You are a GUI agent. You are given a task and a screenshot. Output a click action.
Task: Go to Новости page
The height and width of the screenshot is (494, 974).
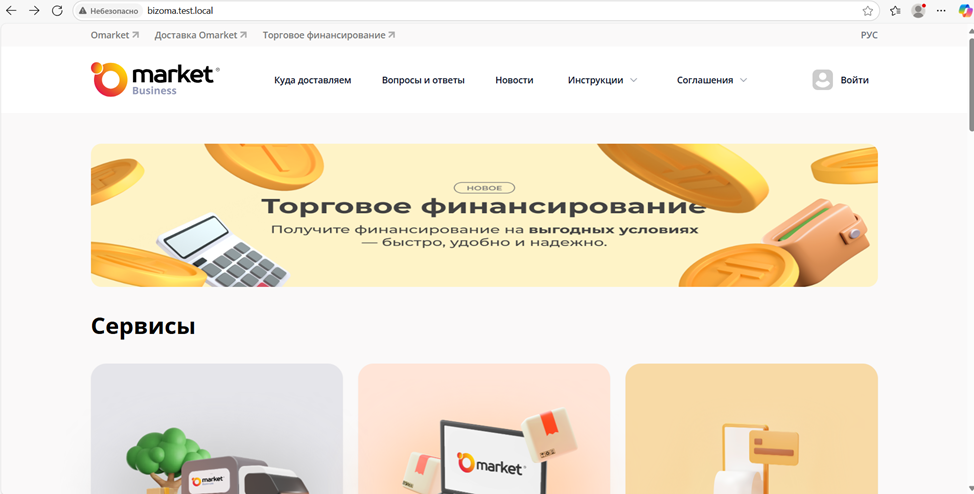(514, 80)
